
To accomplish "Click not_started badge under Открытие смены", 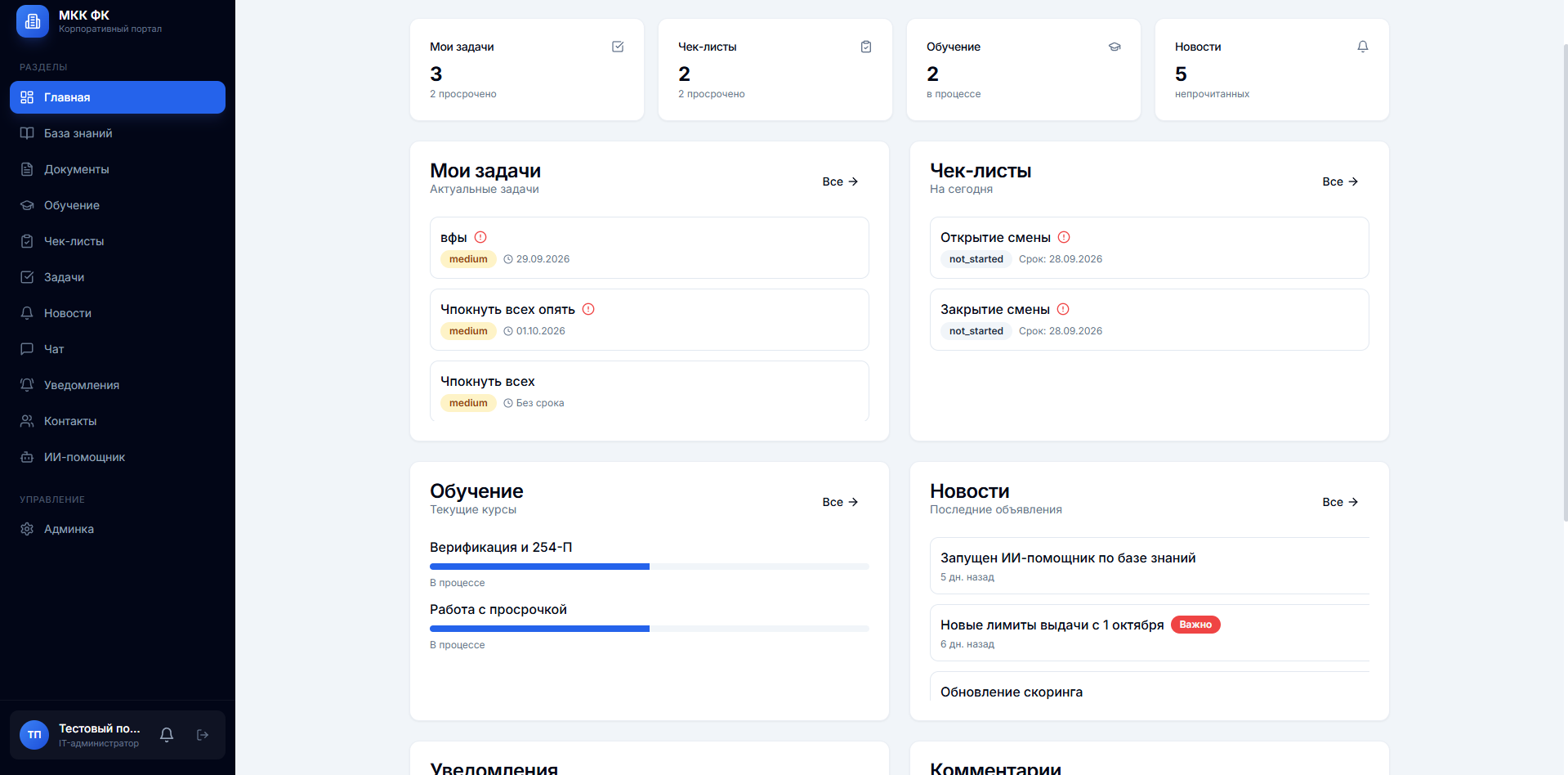I will tap(976, 259).
